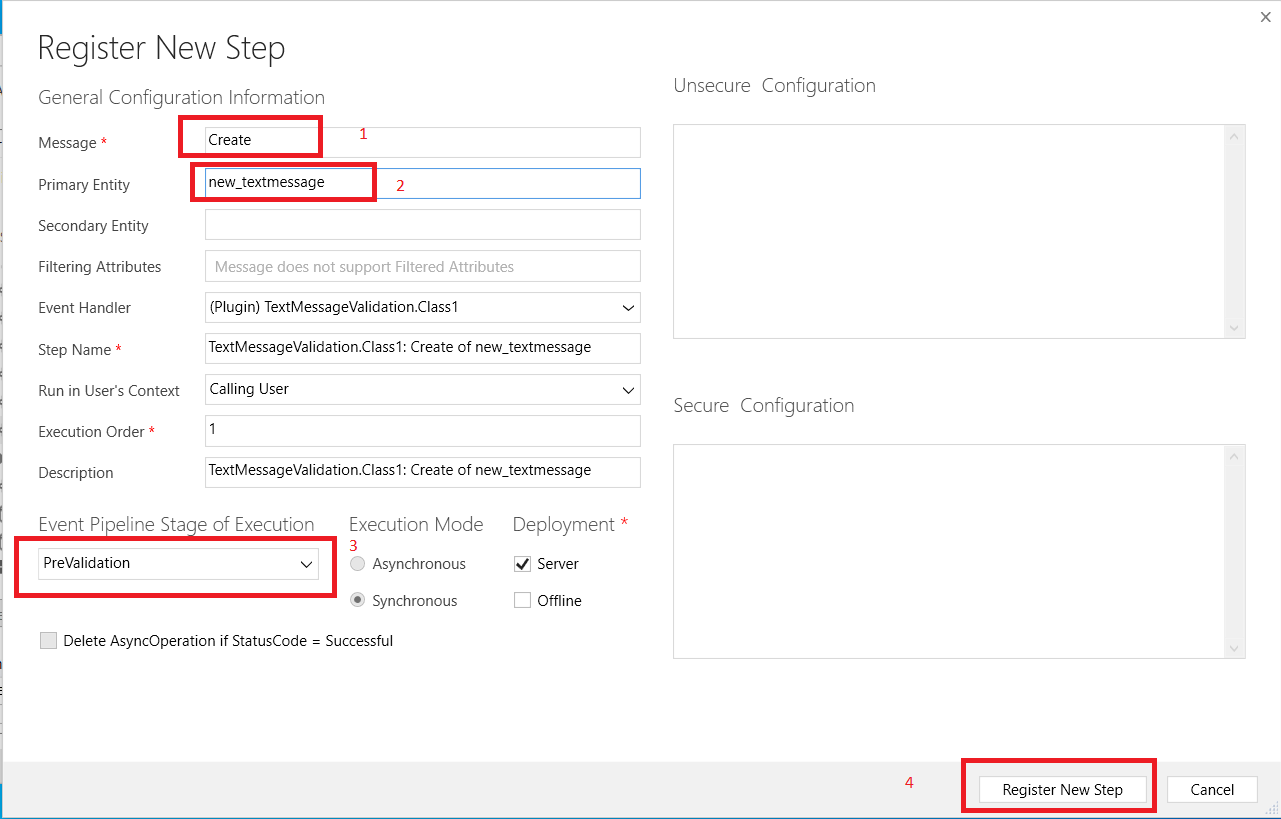Close the Register New Step dialog
The image size is (1281, 819).
[1267, 16]
